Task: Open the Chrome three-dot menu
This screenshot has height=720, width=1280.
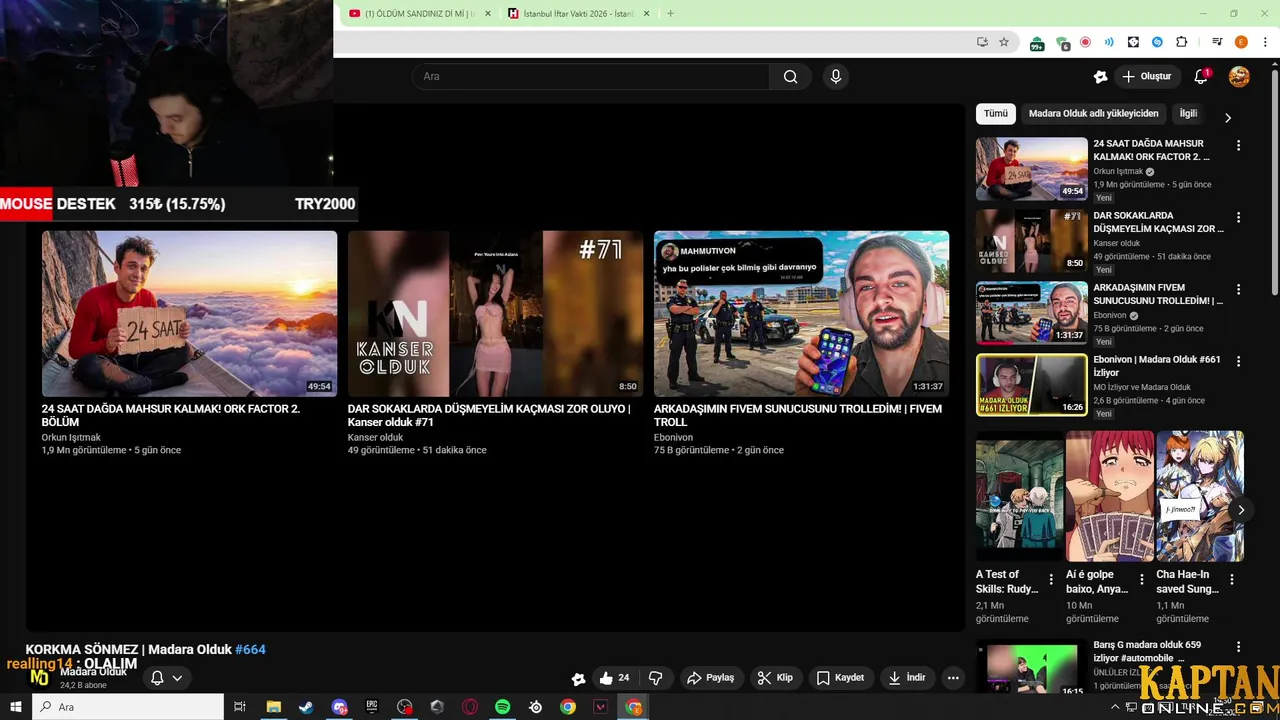Action: (1265, 42)
